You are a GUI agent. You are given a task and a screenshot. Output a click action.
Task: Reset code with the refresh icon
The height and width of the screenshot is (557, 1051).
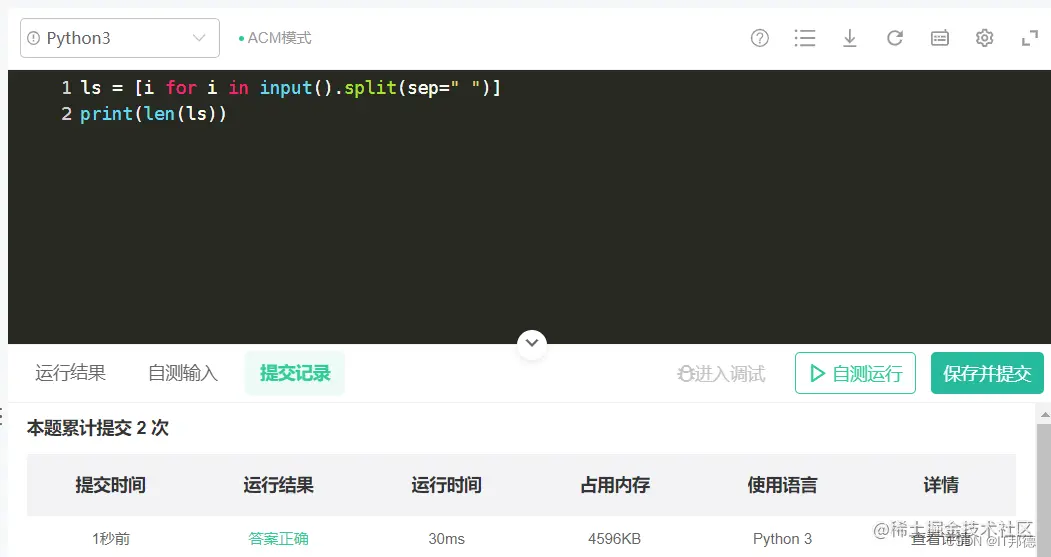click(x=895, y=38)
